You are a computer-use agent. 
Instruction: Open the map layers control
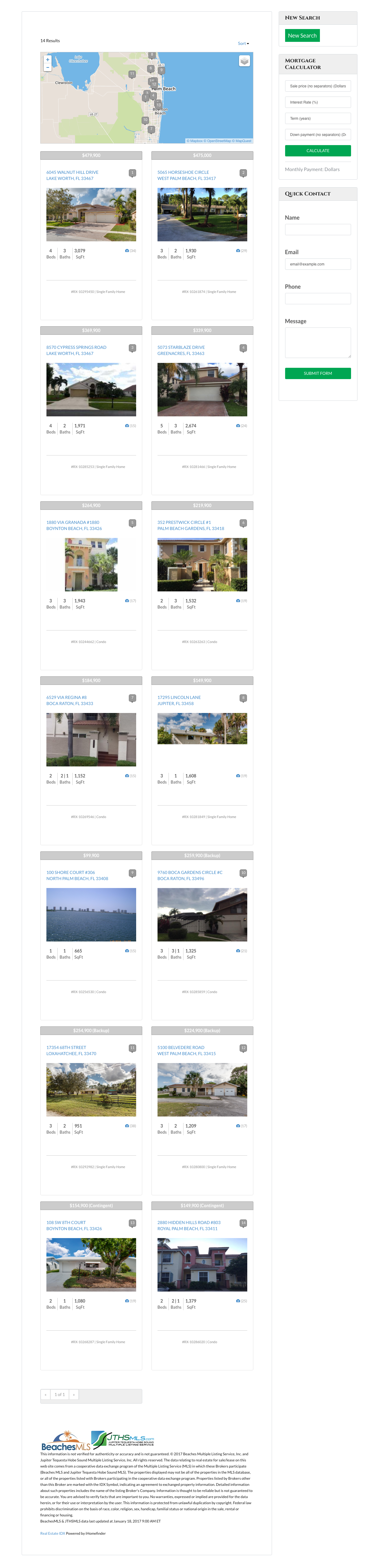pyautogui.click(x=244, y=61)
